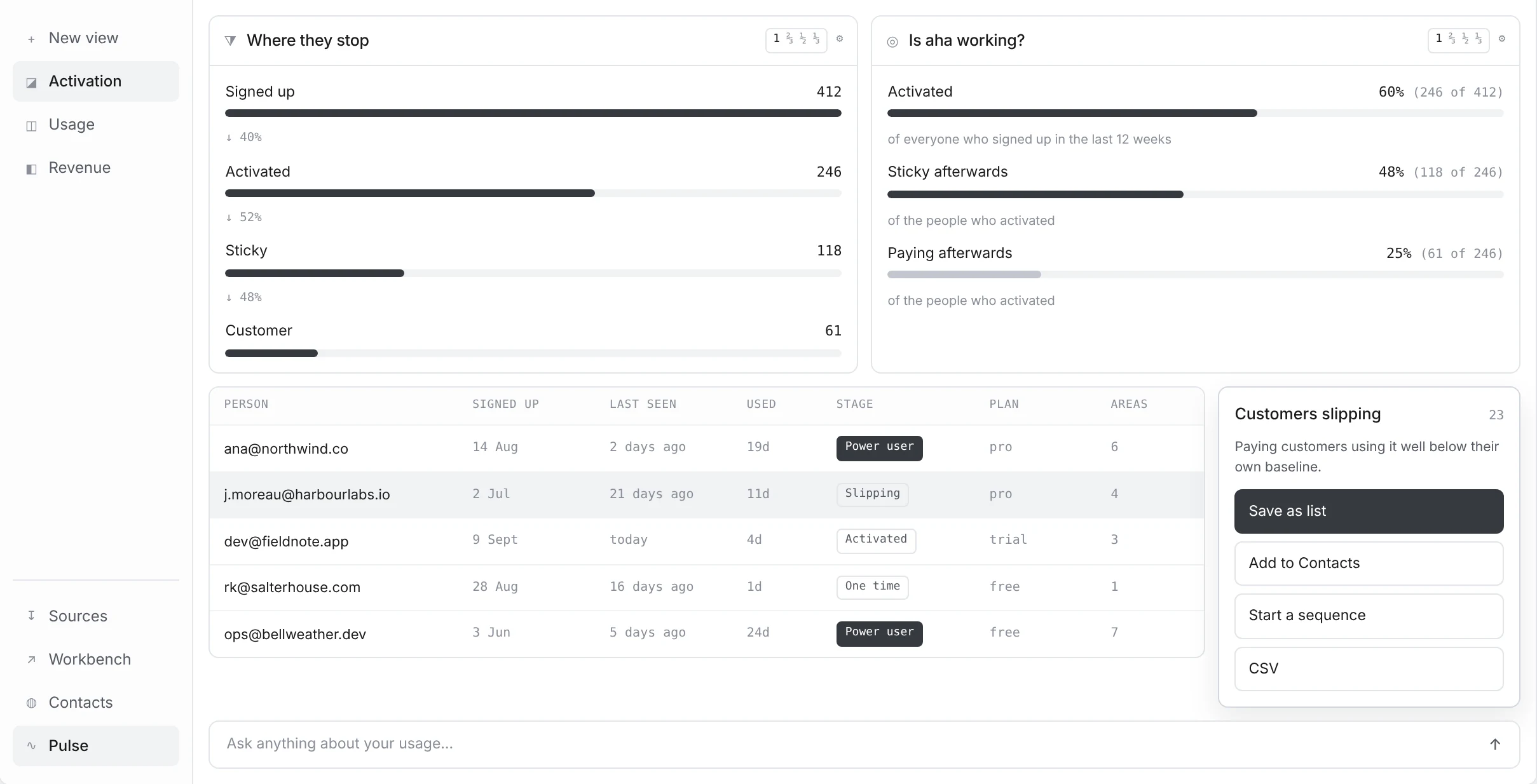Viewport: 1537px width, 784px height.
Task: Click the Paying afterwards progress bar
Action: [1195, 274]
